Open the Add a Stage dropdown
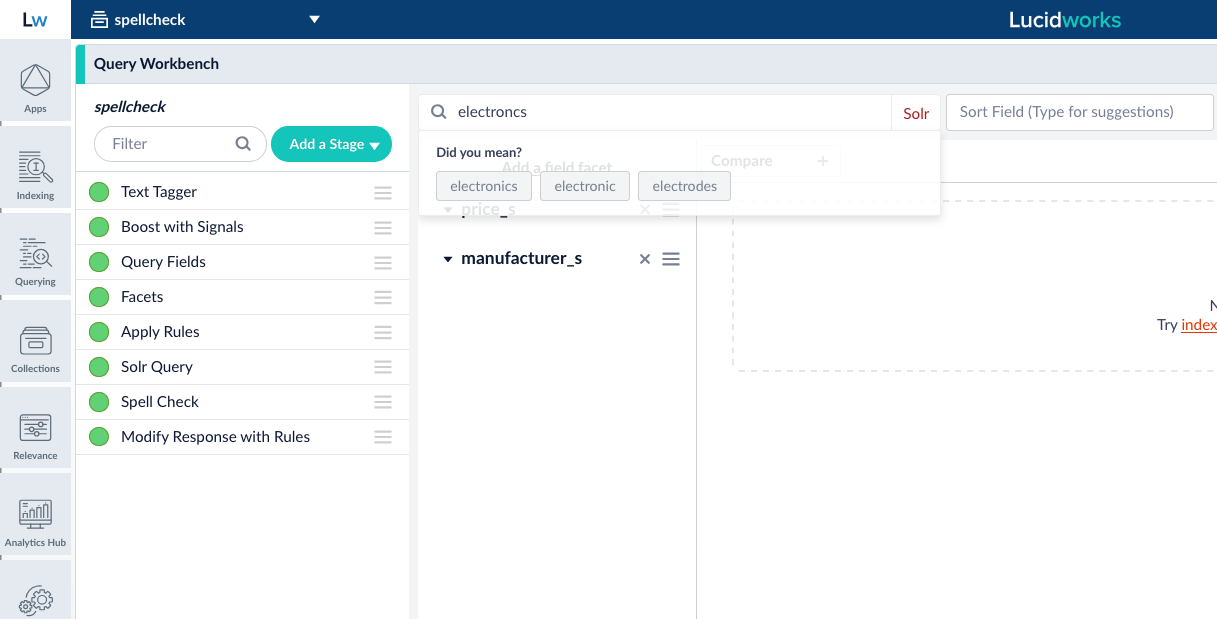 click(331, 144)
